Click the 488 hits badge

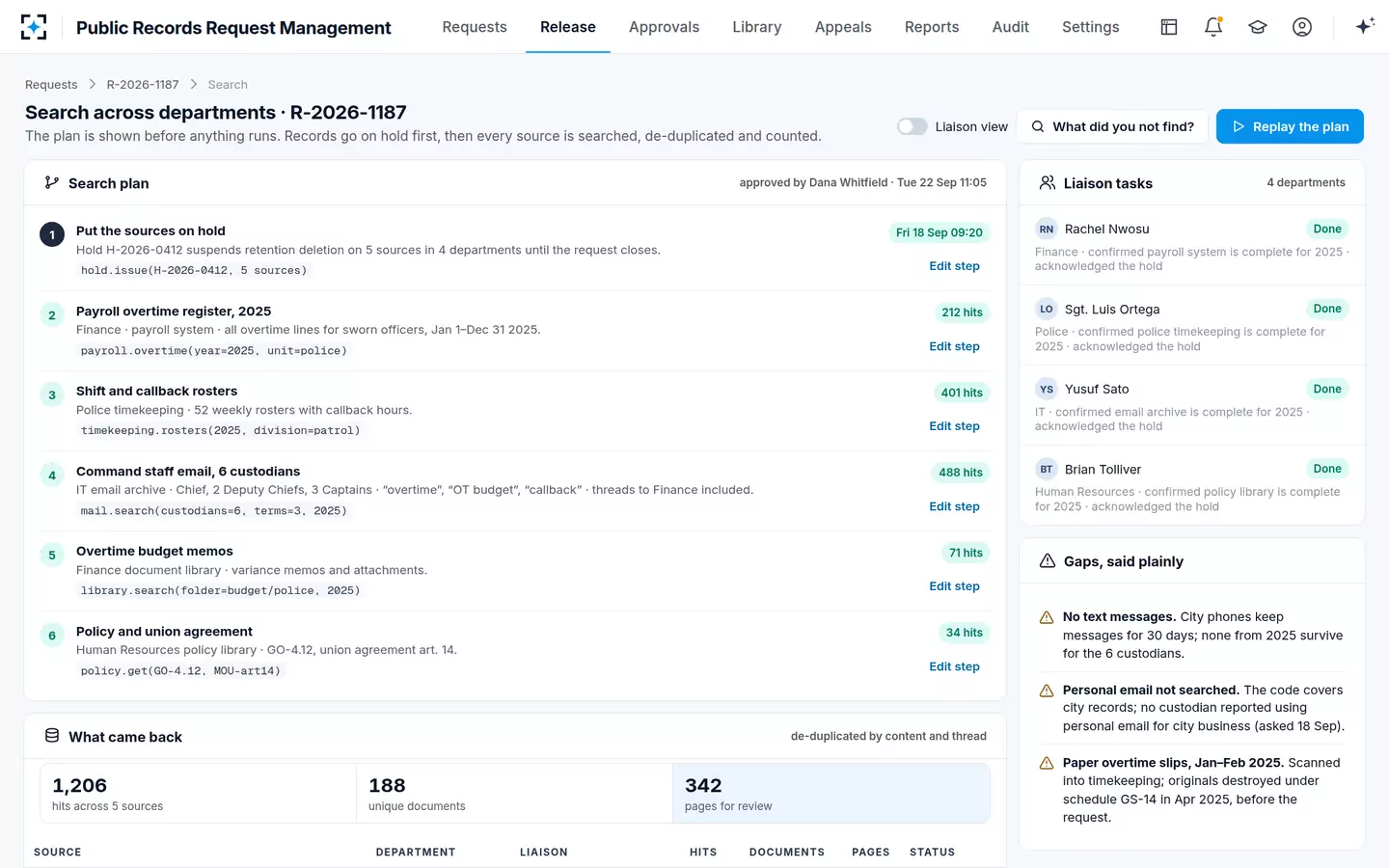pos(961,473)
